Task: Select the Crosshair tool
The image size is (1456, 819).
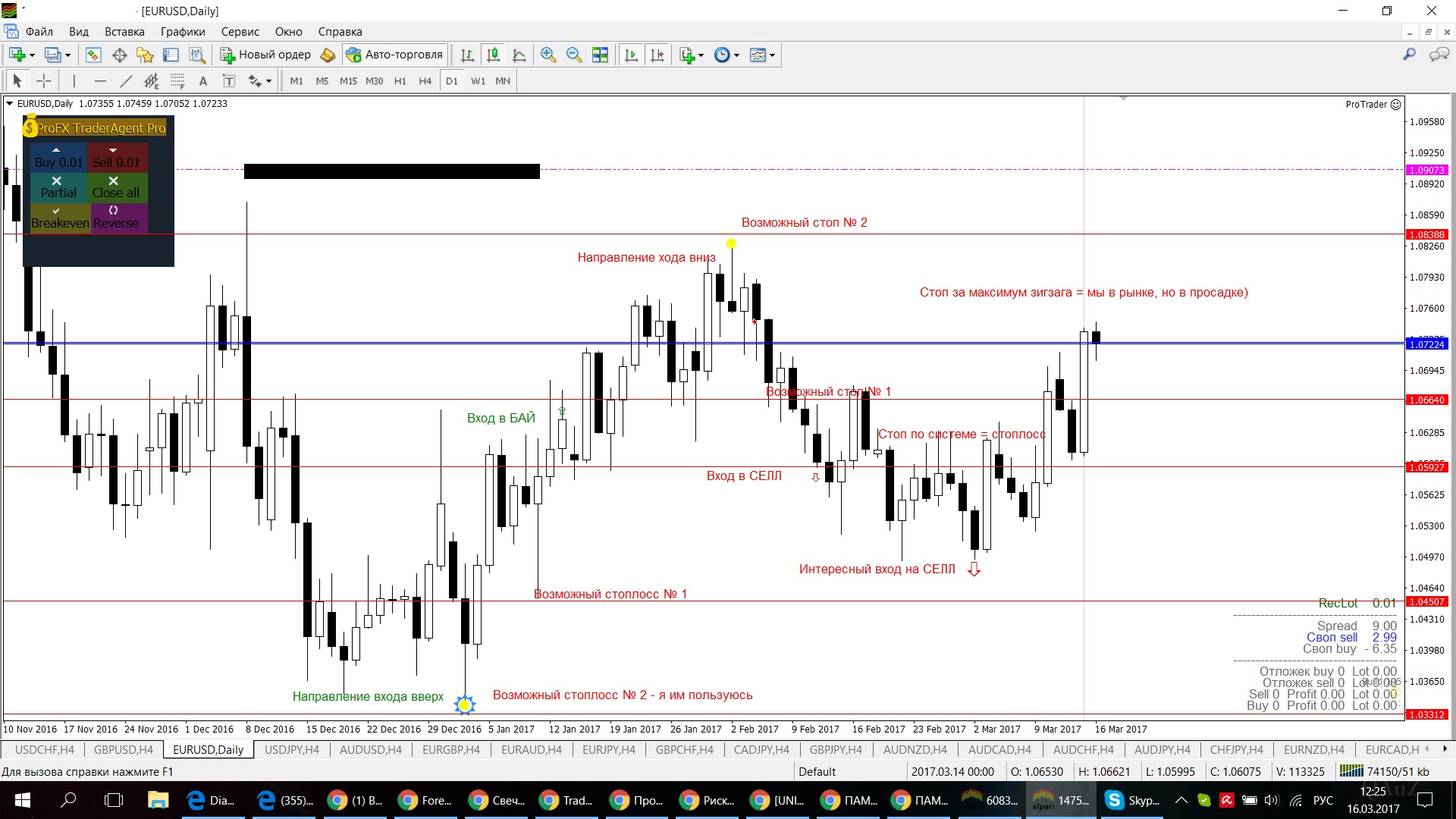Action: pos(44,80)
